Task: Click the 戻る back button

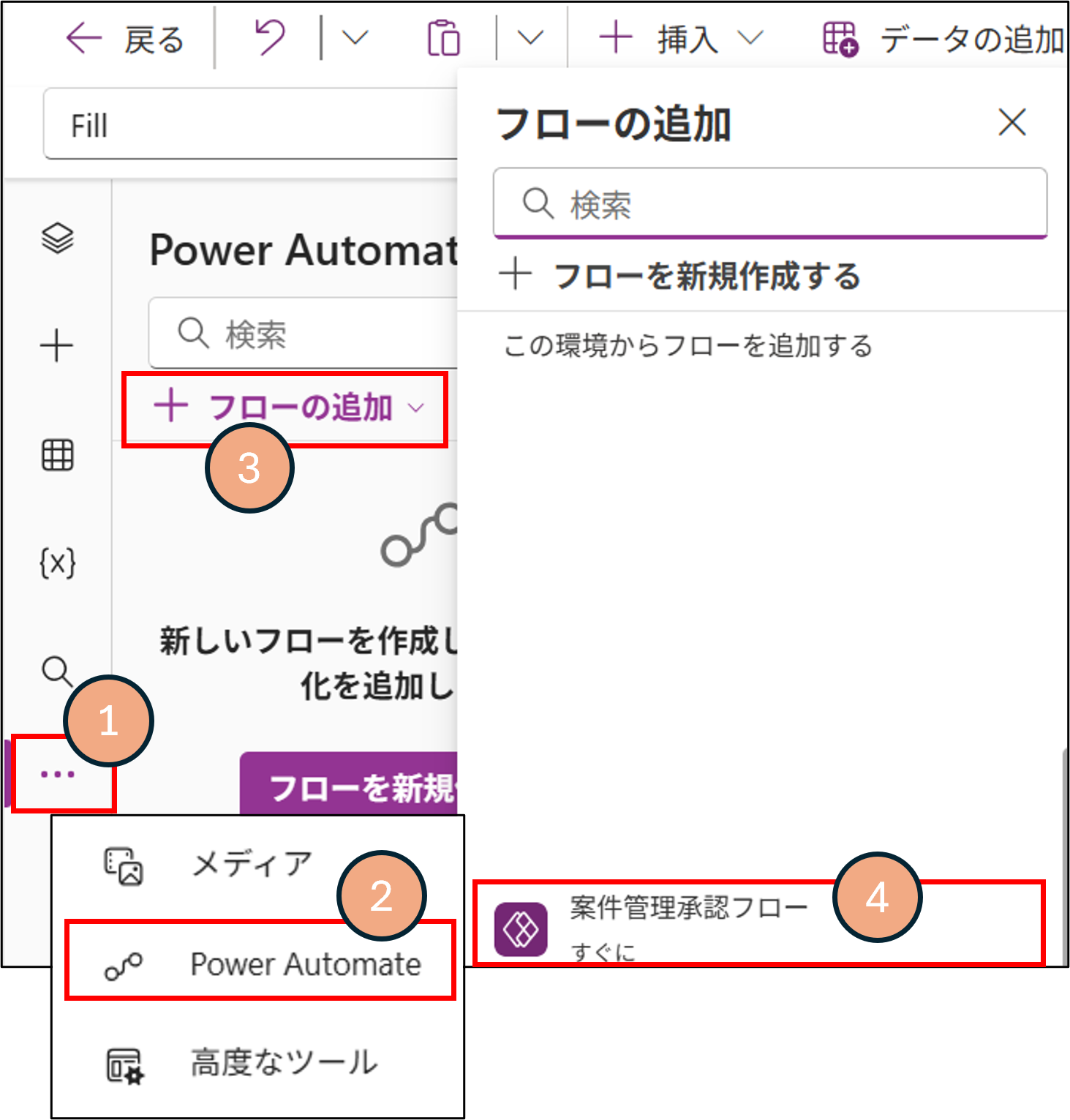Action: coord(124,39)
